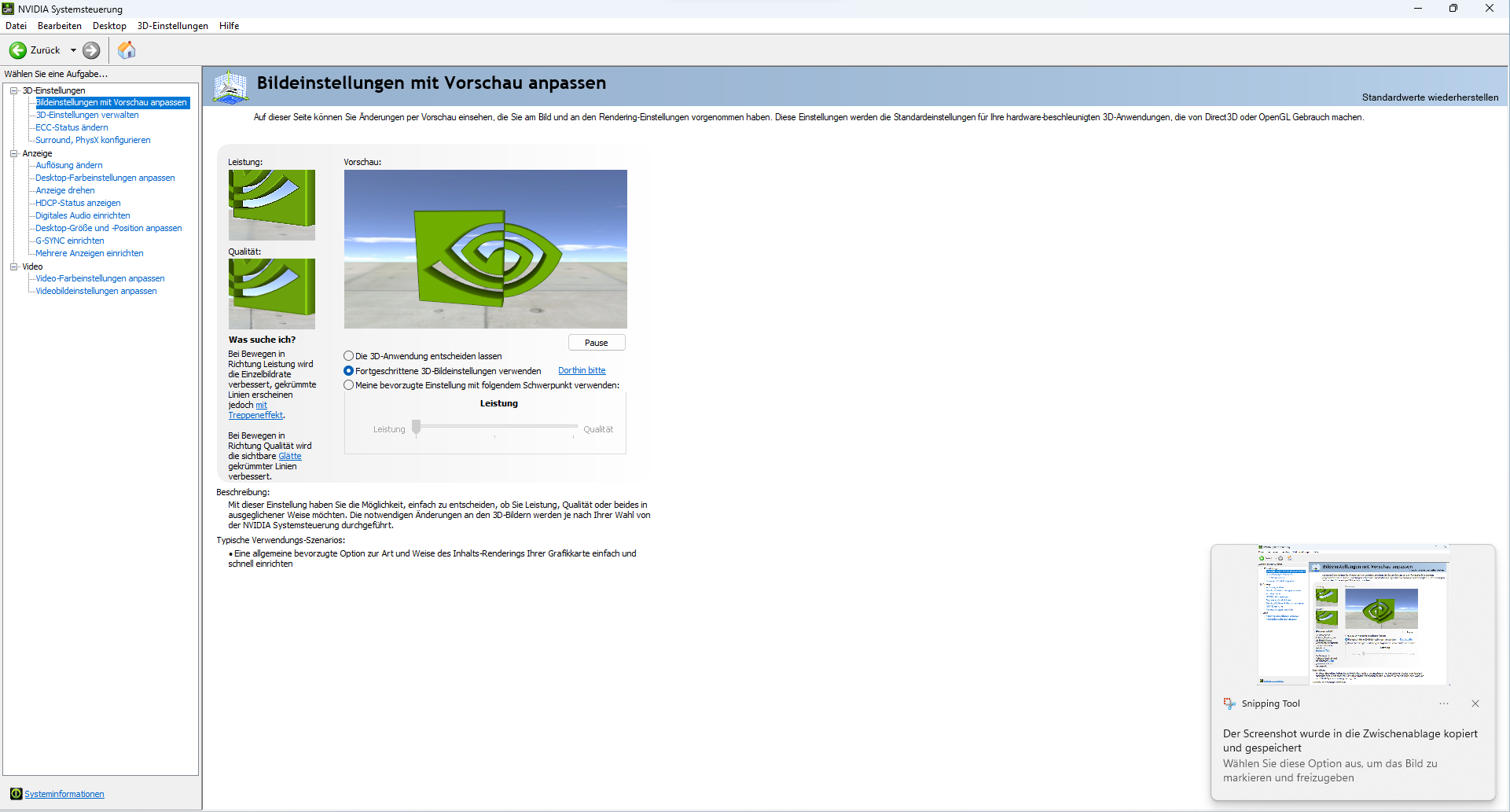
Task: Click the Leistung-Qualität slider handle
Action: 417,427
